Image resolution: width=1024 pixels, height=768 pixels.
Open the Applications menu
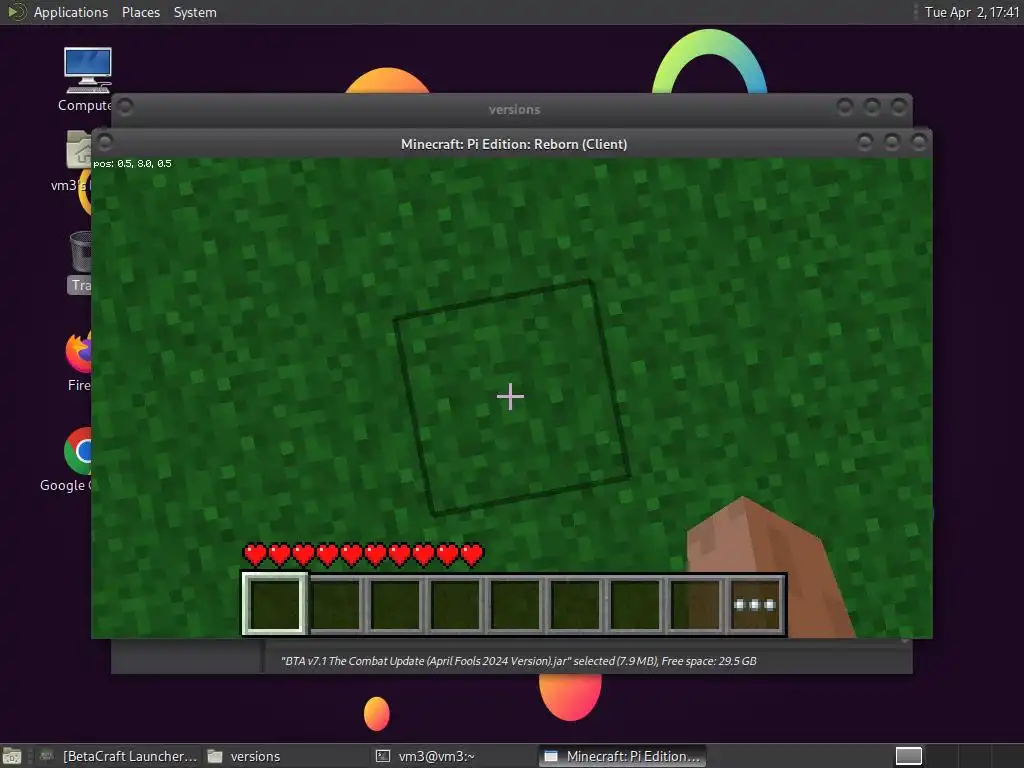coord(71,12)
